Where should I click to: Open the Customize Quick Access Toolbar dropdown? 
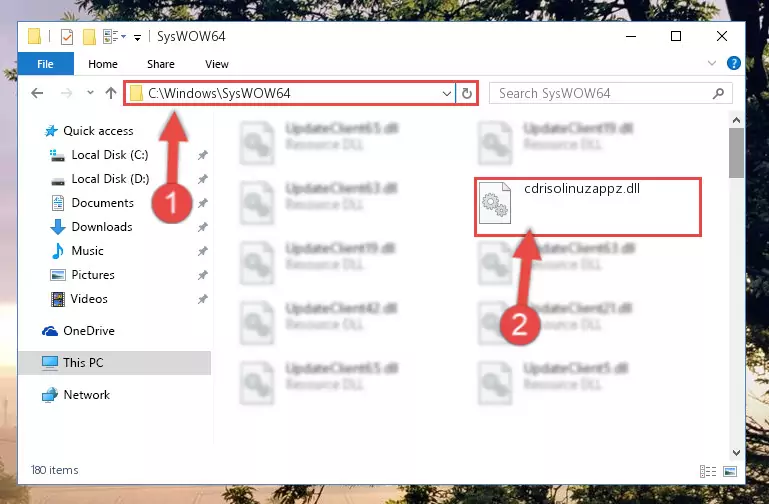(x=137, y=37)
